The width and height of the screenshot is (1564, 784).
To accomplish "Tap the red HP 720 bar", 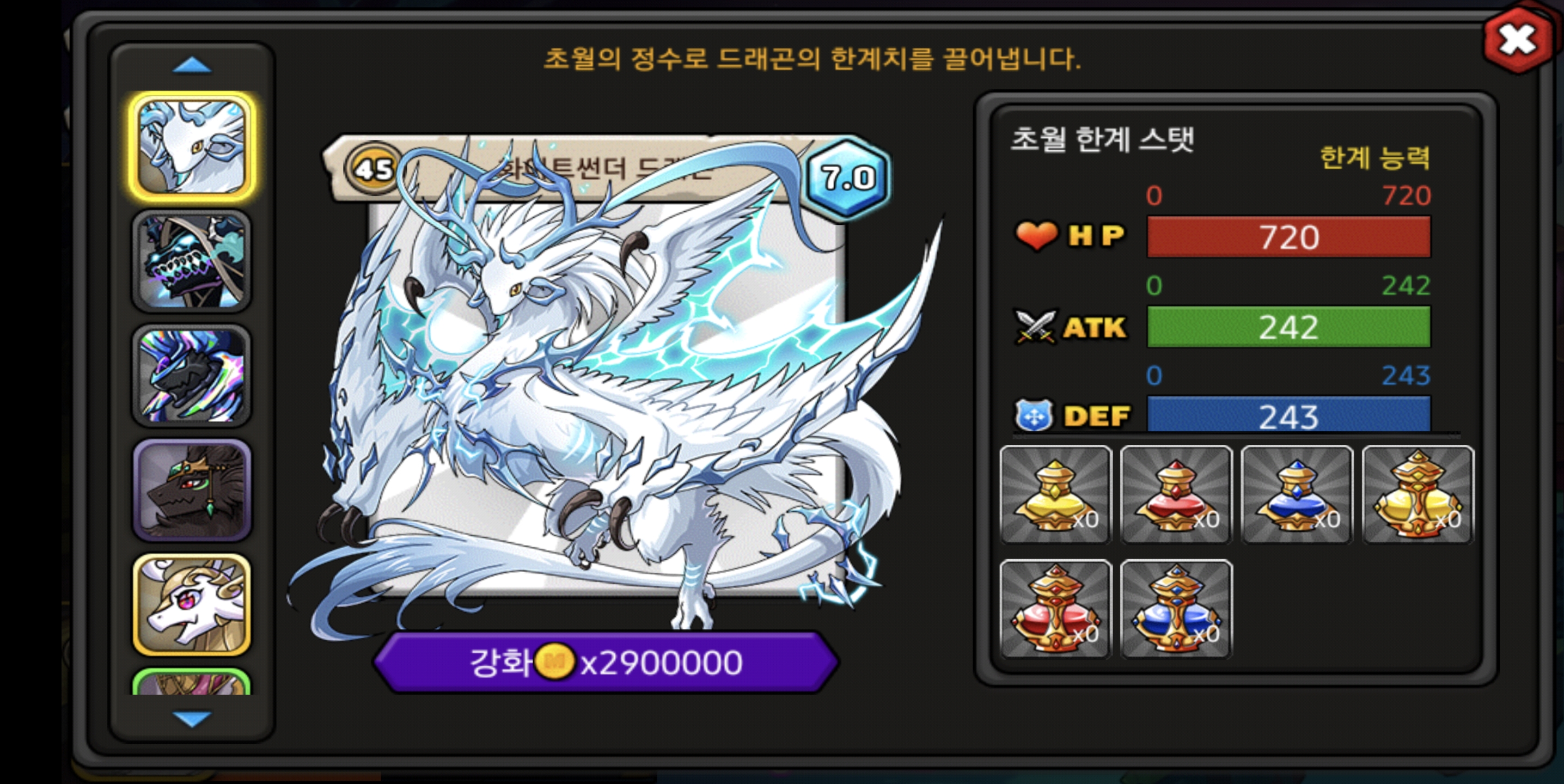I will click(x=1288, y=237).
